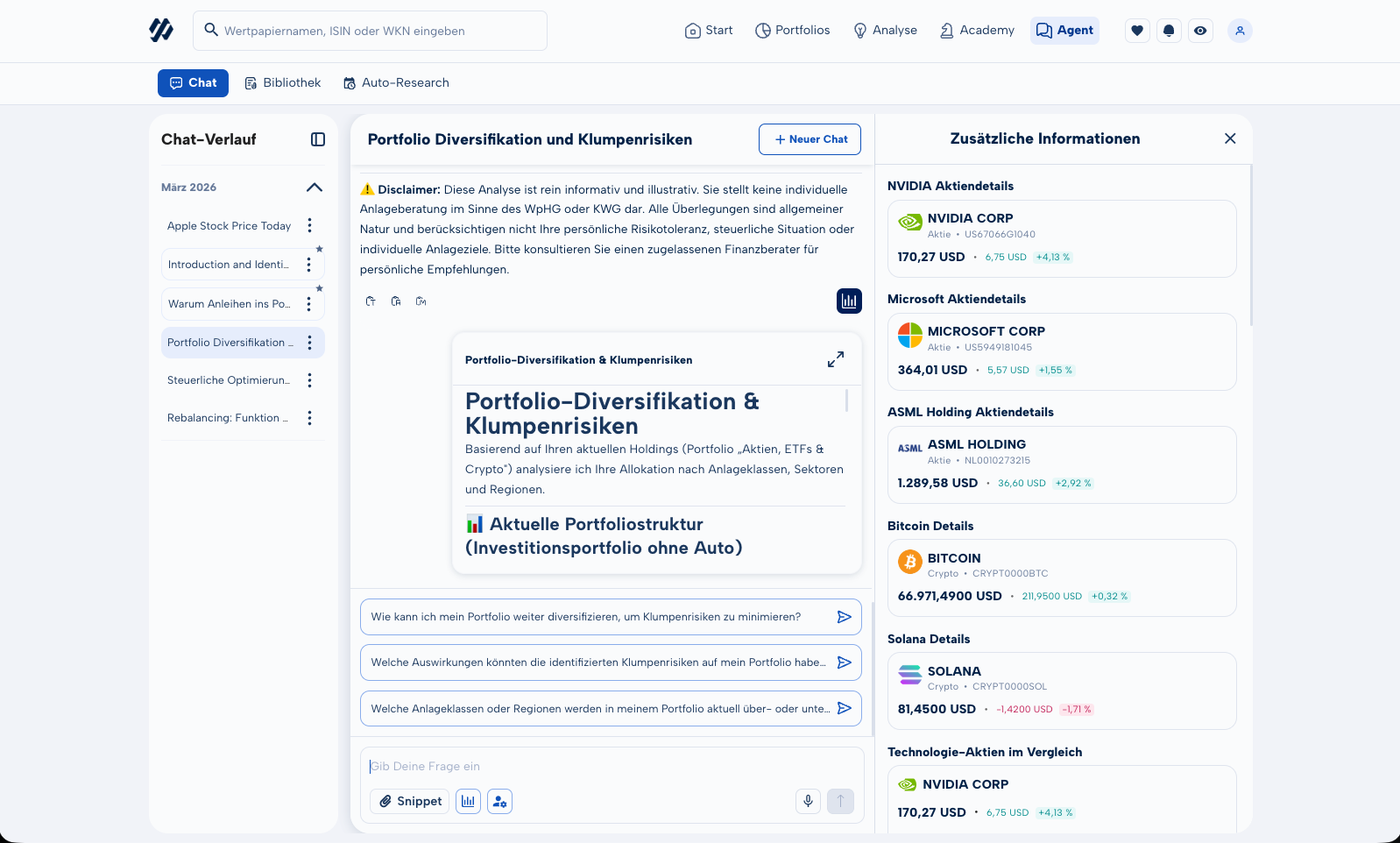The height and width of the screenshot is (843, 1400).
Task: Click the Snippet attachment button
Action: (409, 801)
